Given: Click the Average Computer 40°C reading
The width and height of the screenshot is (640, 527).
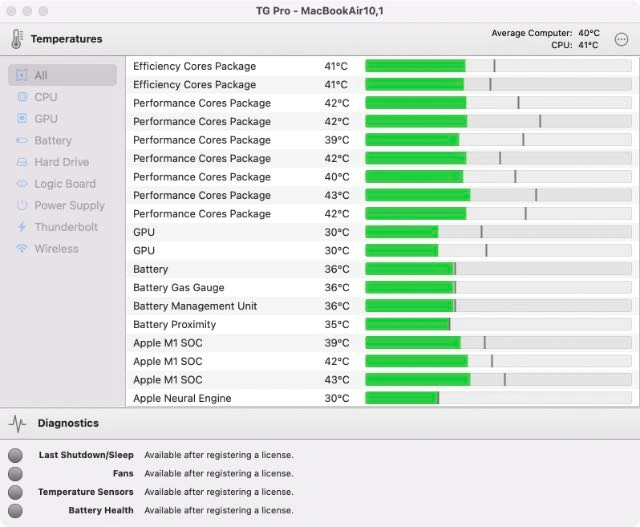Looking at the screenshot, I should tap(545, 33).
